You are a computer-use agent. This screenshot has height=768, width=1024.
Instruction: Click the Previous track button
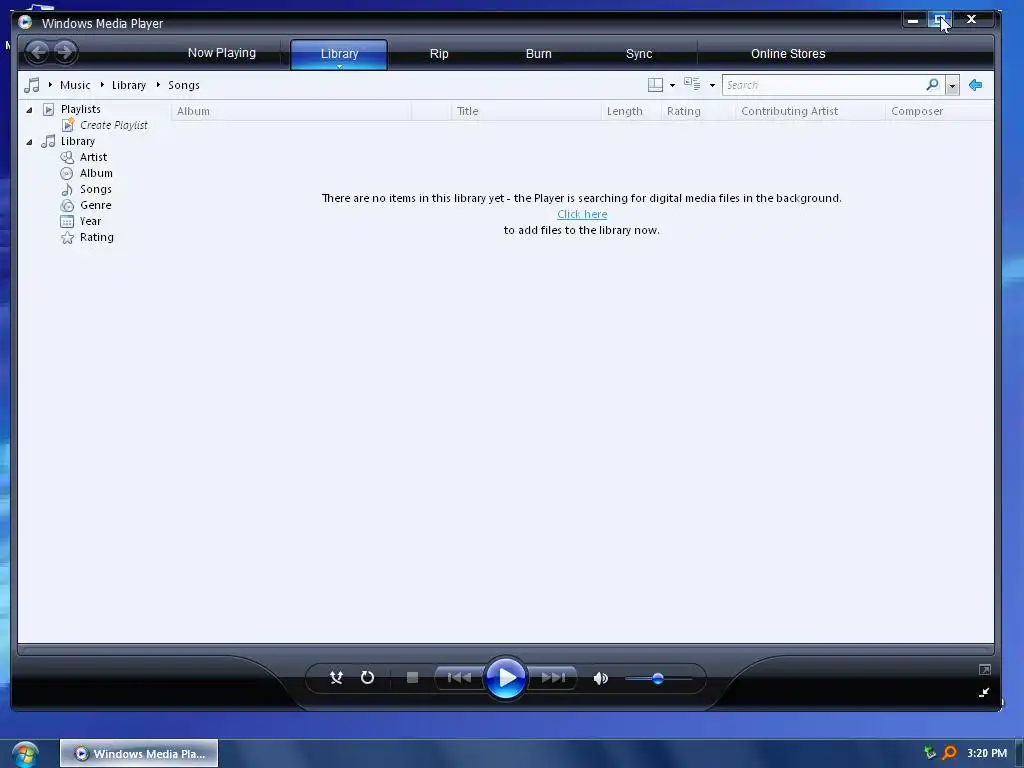459,678
